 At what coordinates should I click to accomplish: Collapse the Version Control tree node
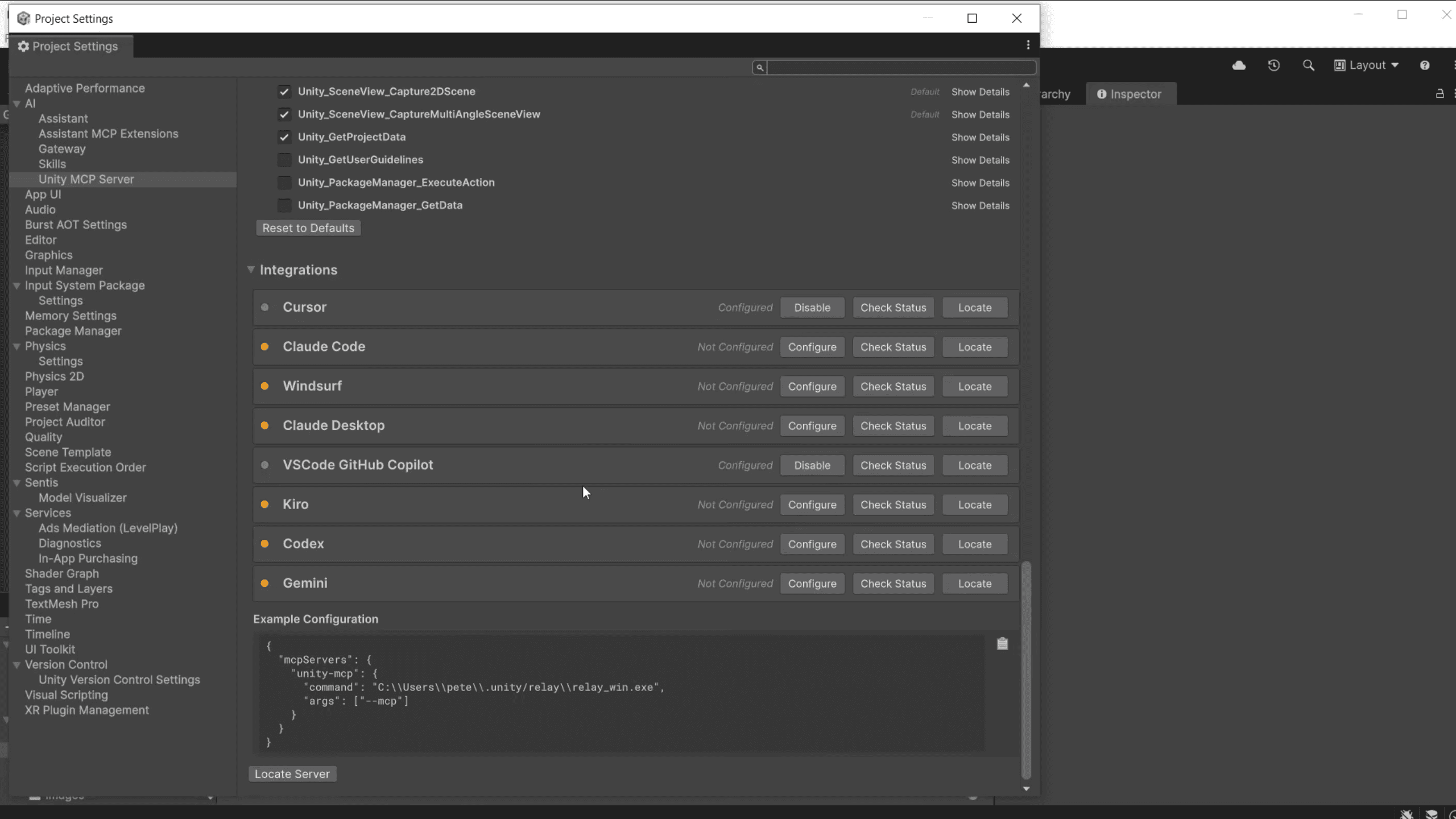point(17,665)
